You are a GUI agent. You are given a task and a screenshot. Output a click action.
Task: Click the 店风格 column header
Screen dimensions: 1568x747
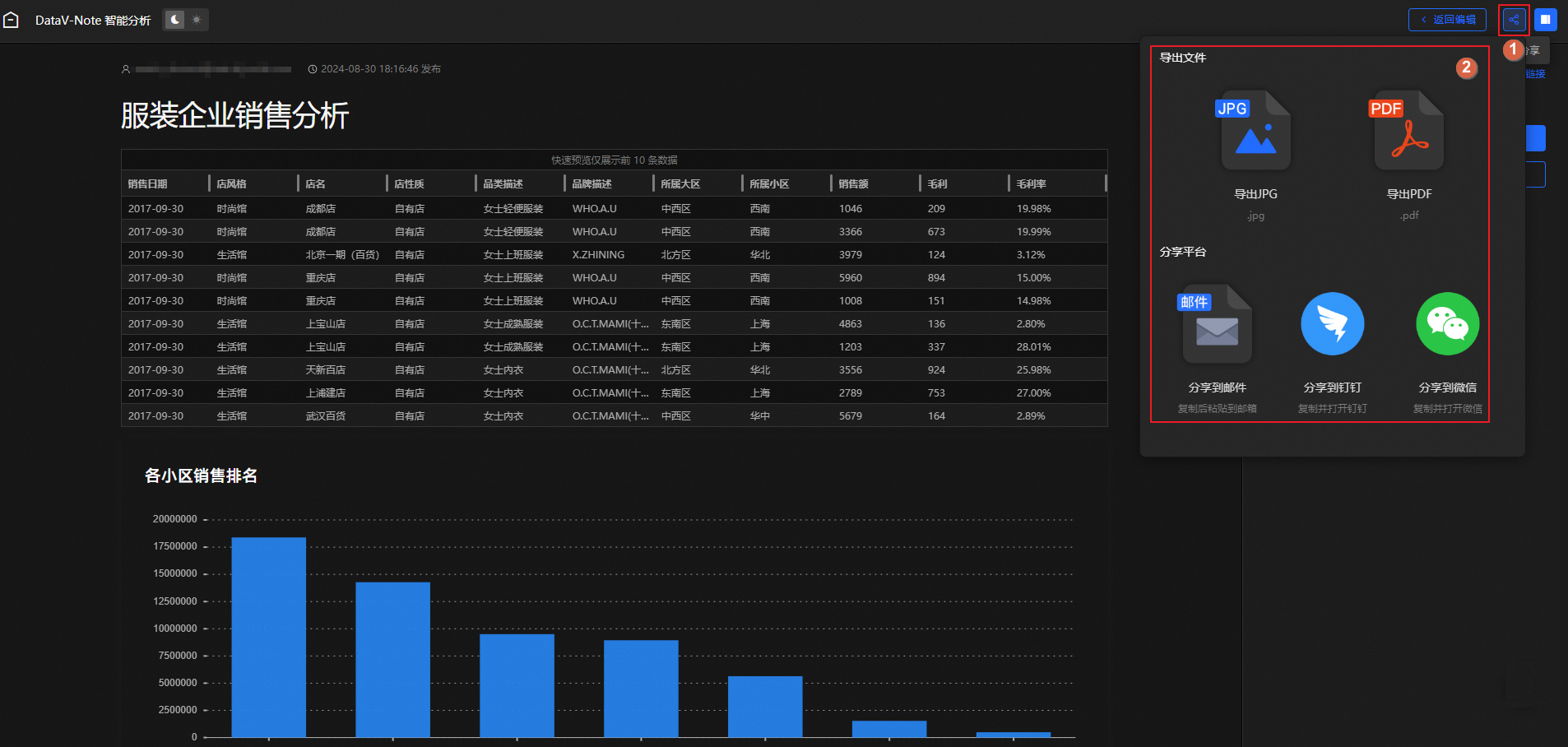[x=232, y=184]
